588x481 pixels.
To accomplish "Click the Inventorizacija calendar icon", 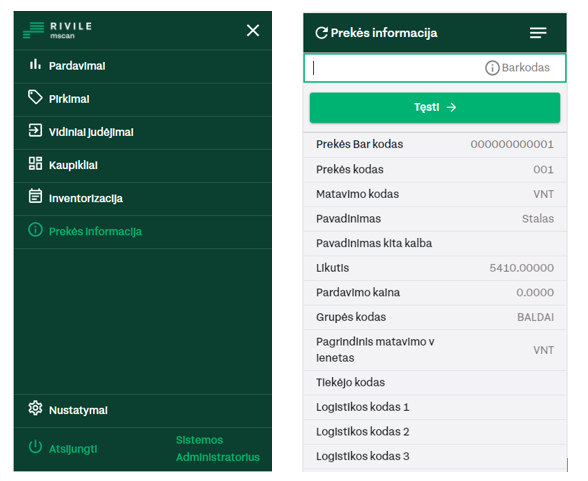I will [x=35, y=196].
